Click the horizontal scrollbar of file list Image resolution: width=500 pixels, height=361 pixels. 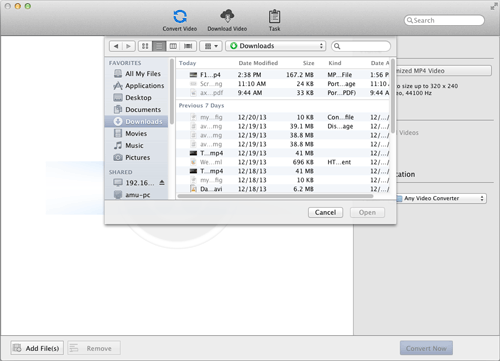(x=275, y=196)
